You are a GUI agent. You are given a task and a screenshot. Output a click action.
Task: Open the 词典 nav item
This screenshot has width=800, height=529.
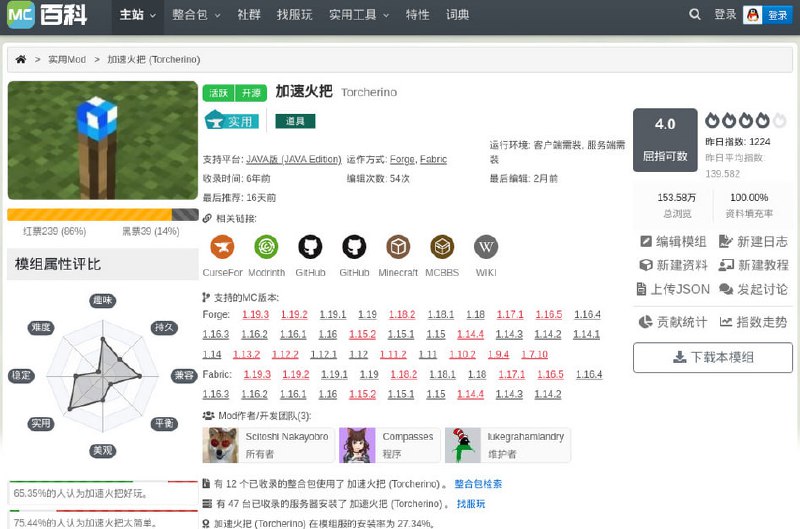pyautogui.click(x=457, y=15)
